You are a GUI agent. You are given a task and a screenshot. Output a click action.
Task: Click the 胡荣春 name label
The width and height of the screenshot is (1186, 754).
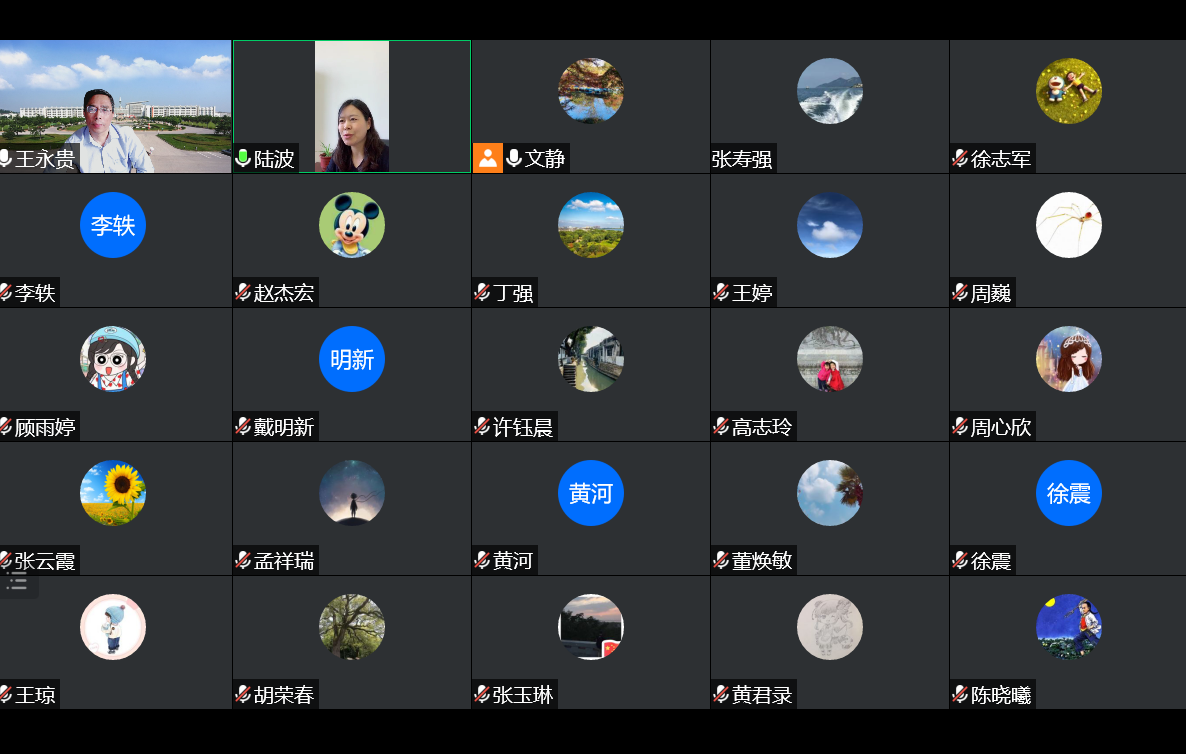click(284, 694)
